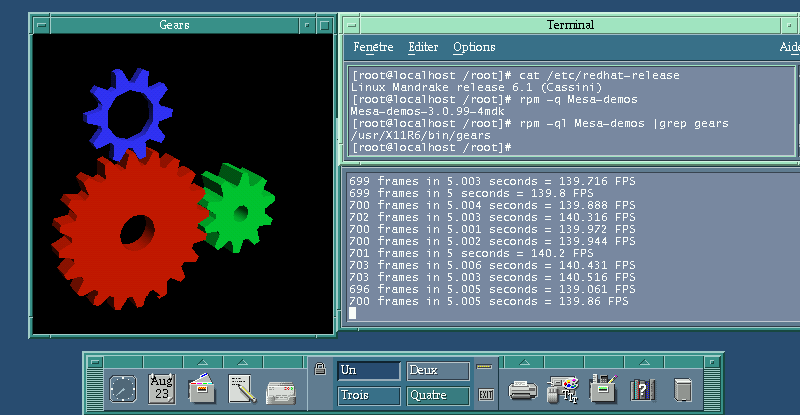Switch to workspace Trois
The height and width of the screenshot is (415, 800).
click(x=369, y=396)
